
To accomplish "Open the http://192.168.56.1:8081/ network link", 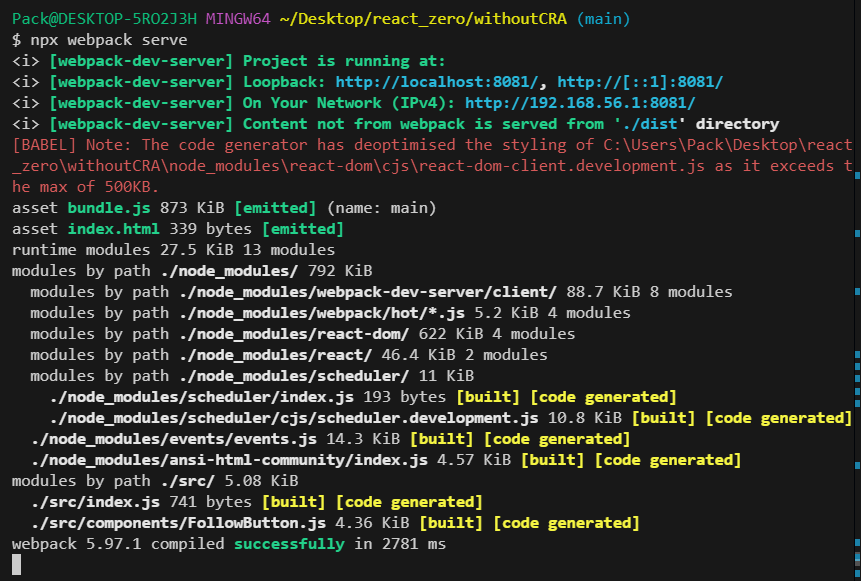I will [580, 103].
